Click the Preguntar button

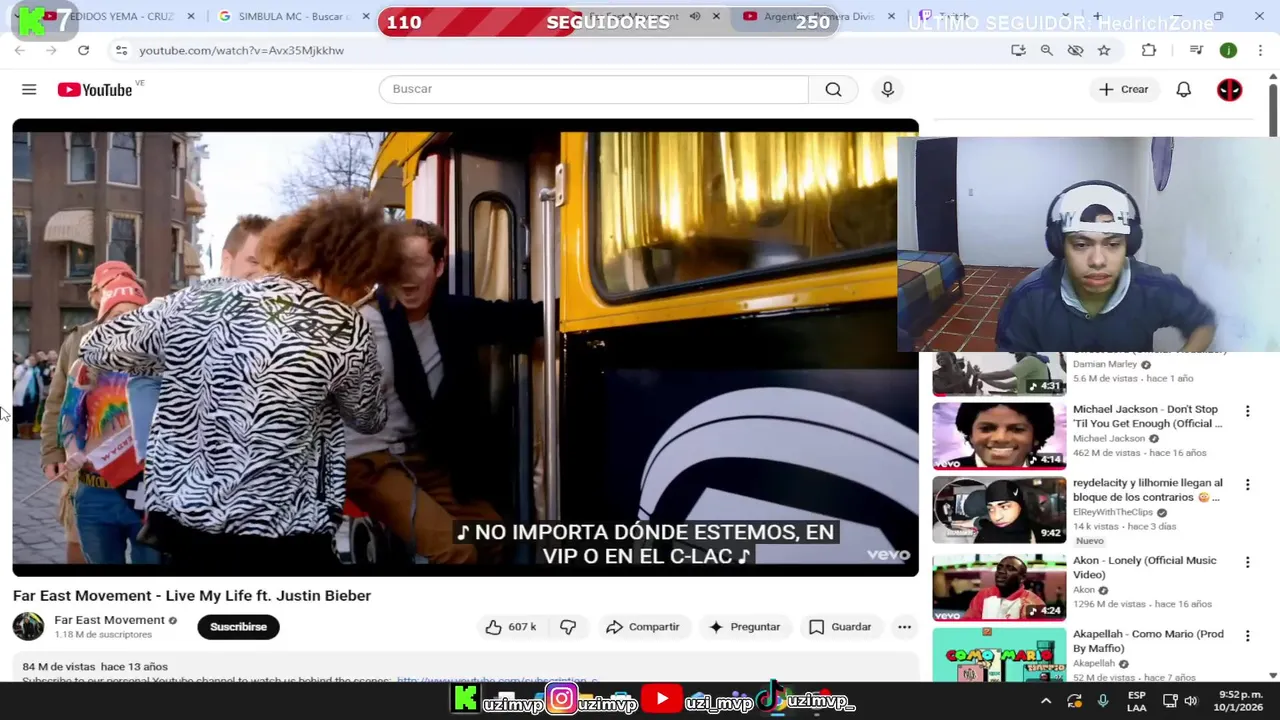(x=744, y=627)
